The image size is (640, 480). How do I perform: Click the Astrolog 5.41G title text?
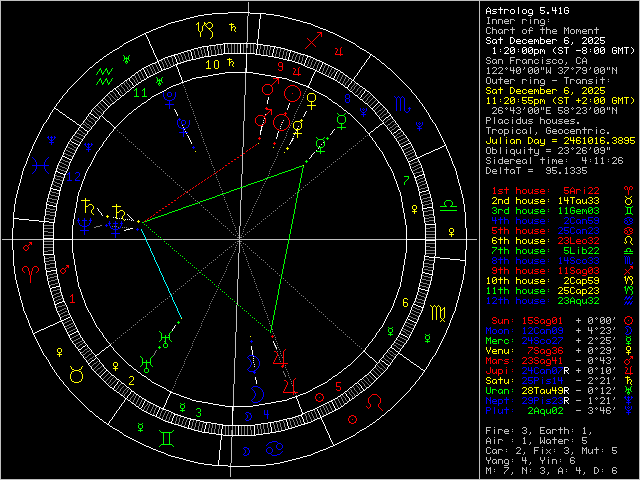point(520,10)
